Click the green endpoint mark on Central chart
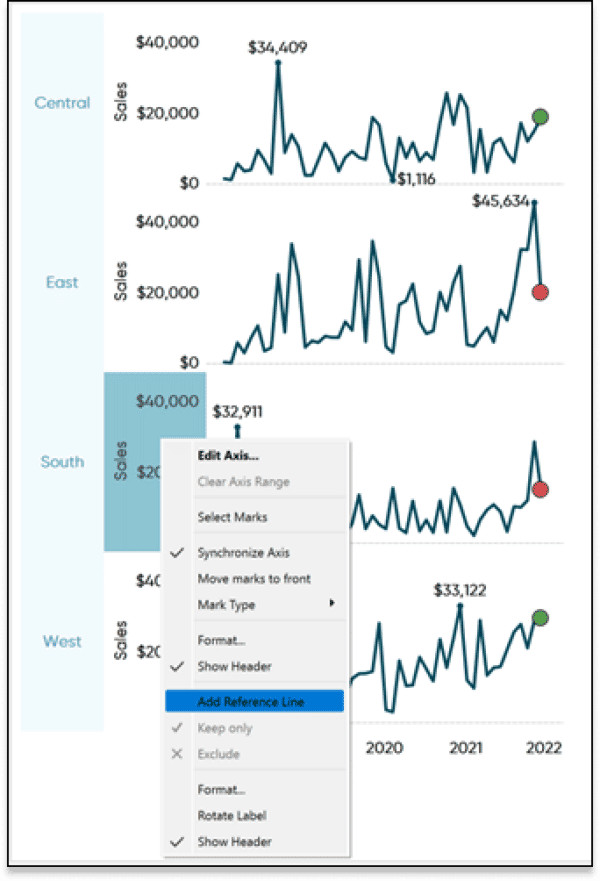Screen dimensions: 600x881 [539, 117]
